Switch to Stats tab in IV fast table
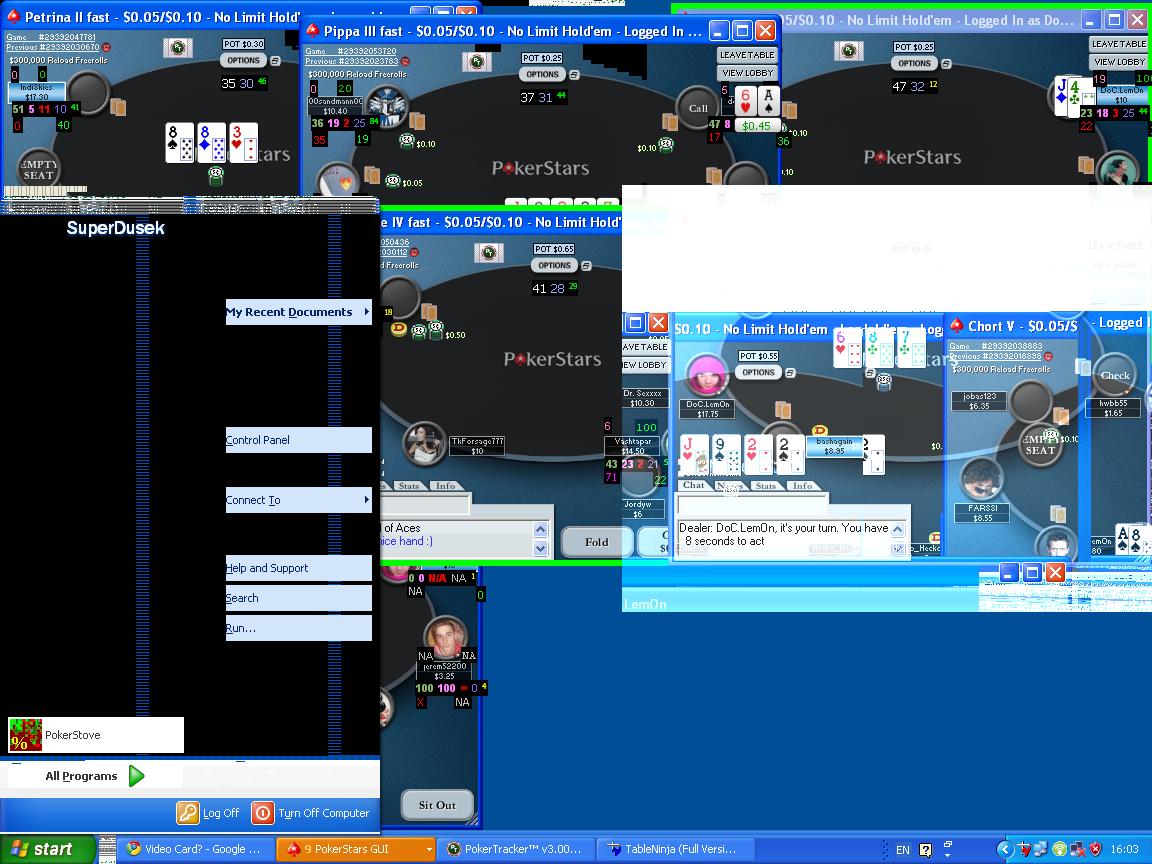This screenshot has height=864, width=1152. [x=408, y=486]
